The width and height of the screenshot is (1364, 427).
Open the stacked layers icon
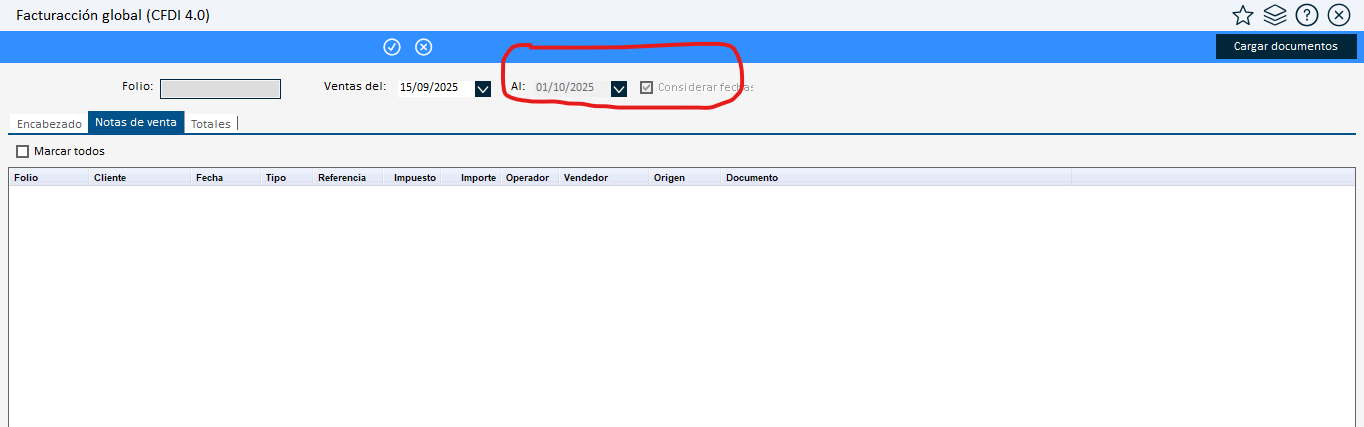1274,15
